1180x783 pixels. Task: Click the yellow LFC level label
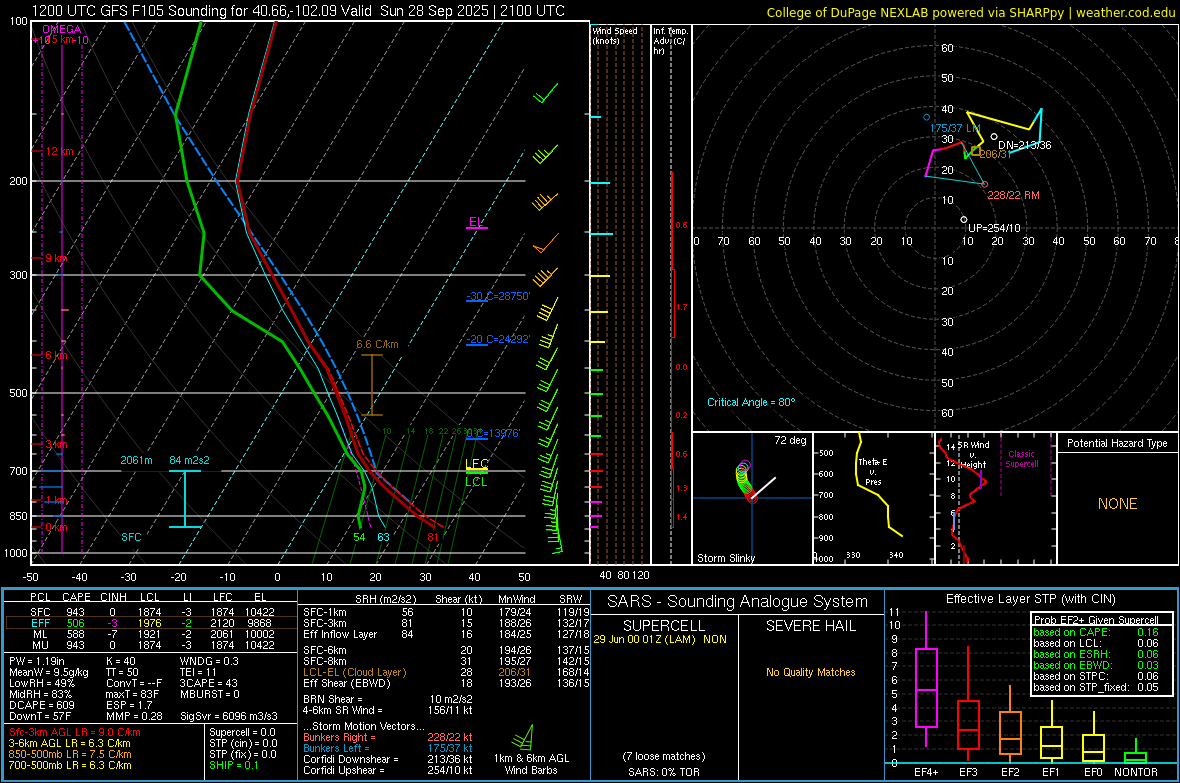[x=476, y=464]
